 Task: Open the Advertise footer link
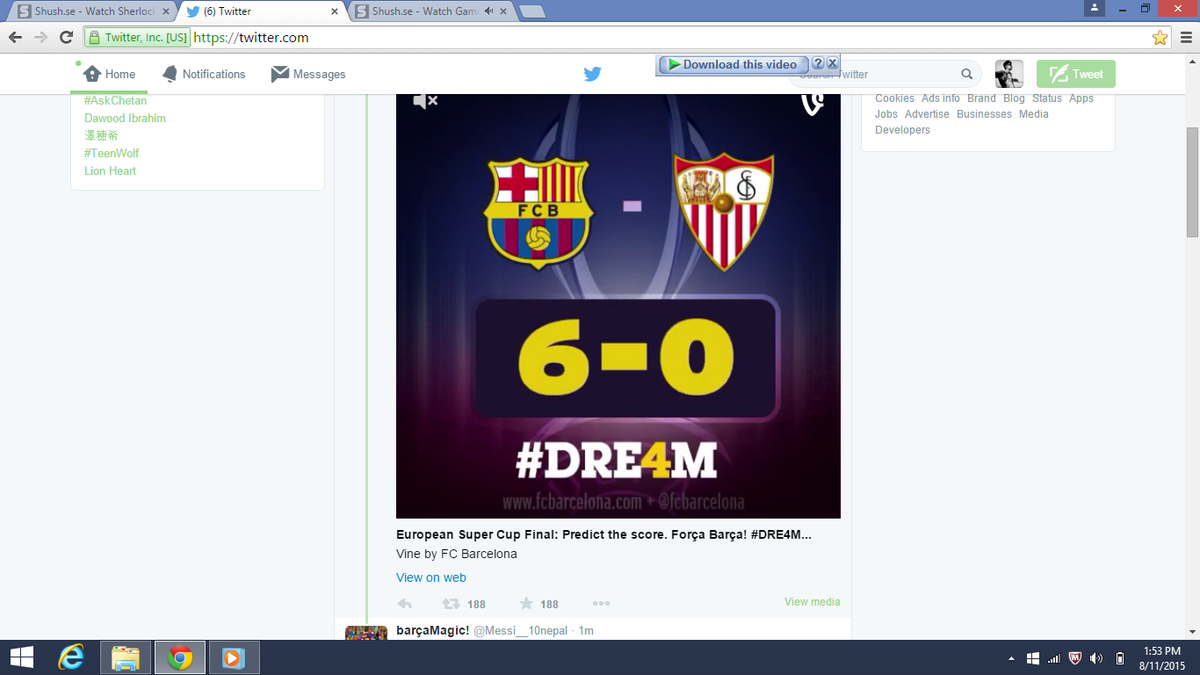coord(927,114)
